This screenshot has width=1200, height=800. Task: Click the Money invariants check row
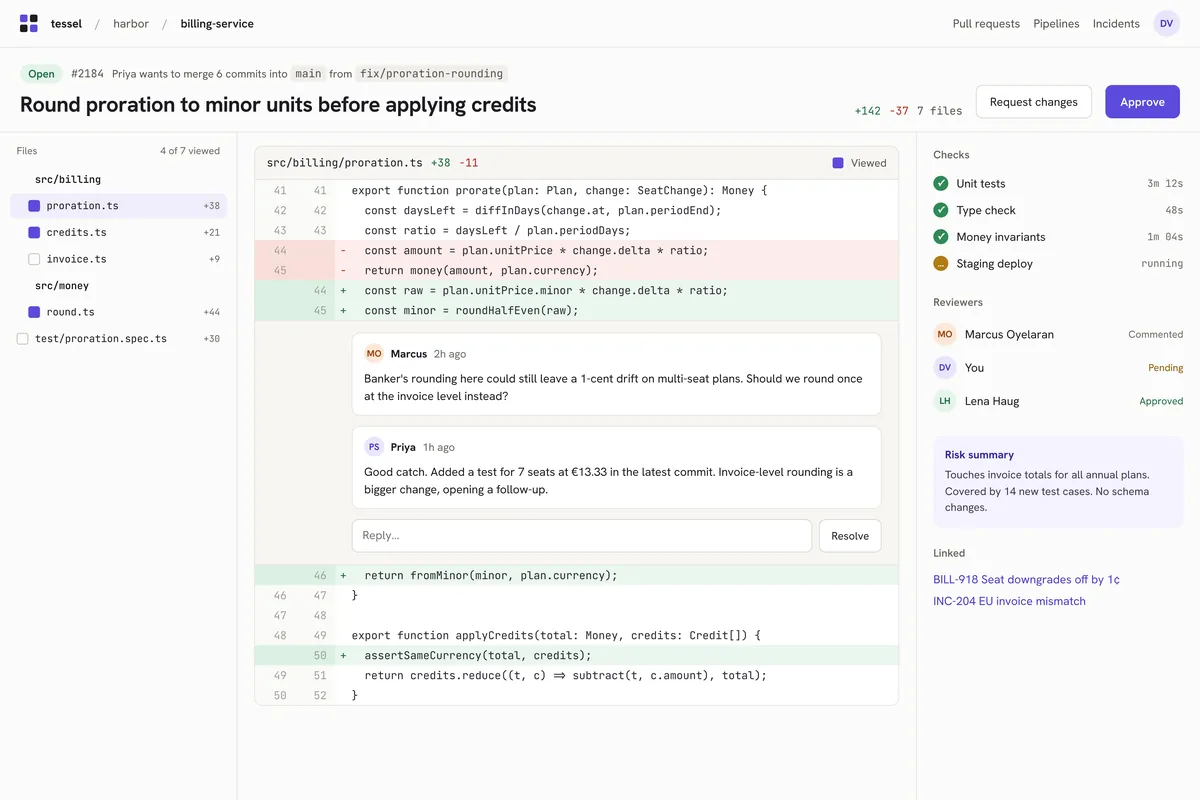(x=1058, y=237)
